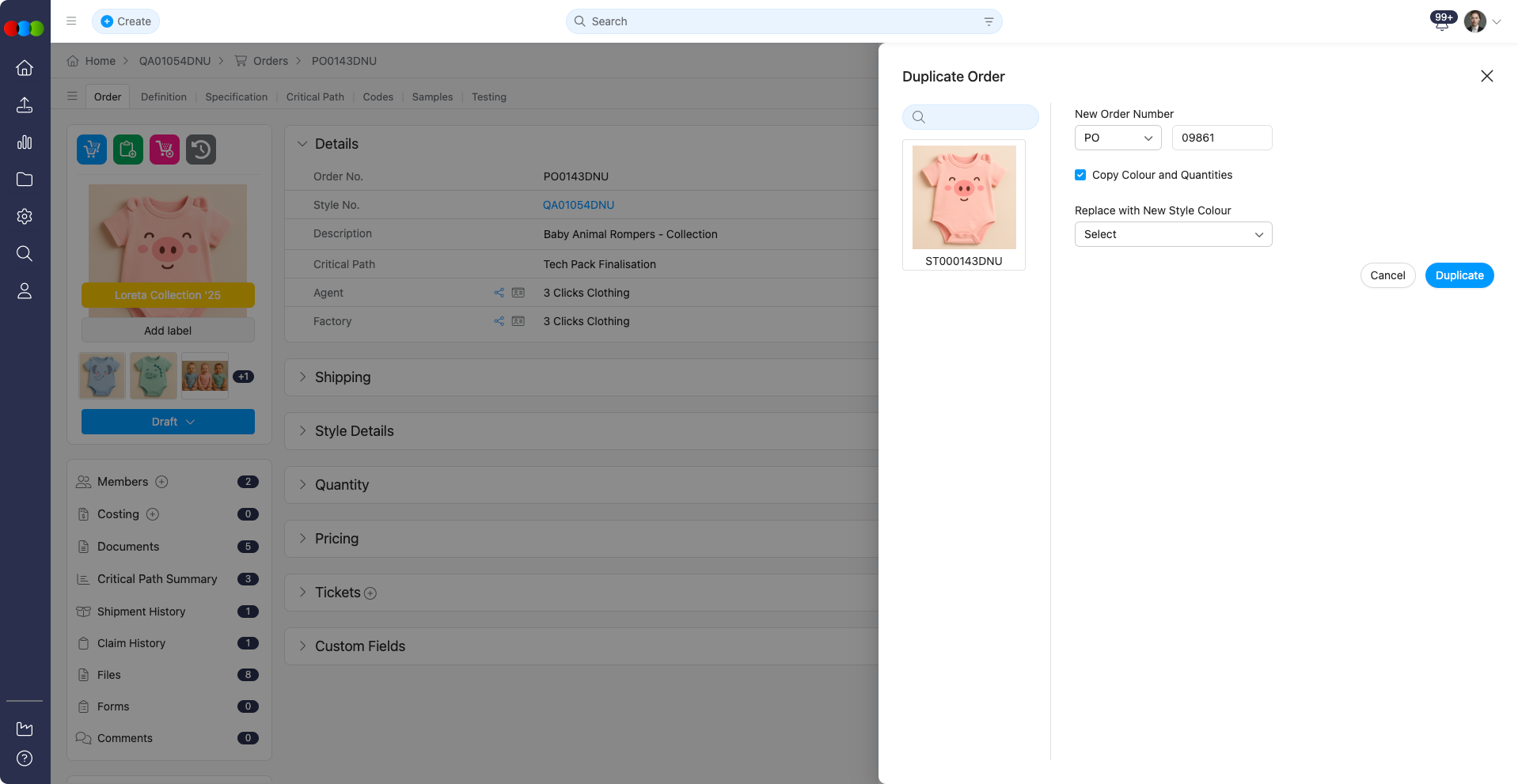
Task: Open the Draft status dropdown
Action: pos(168,422)
